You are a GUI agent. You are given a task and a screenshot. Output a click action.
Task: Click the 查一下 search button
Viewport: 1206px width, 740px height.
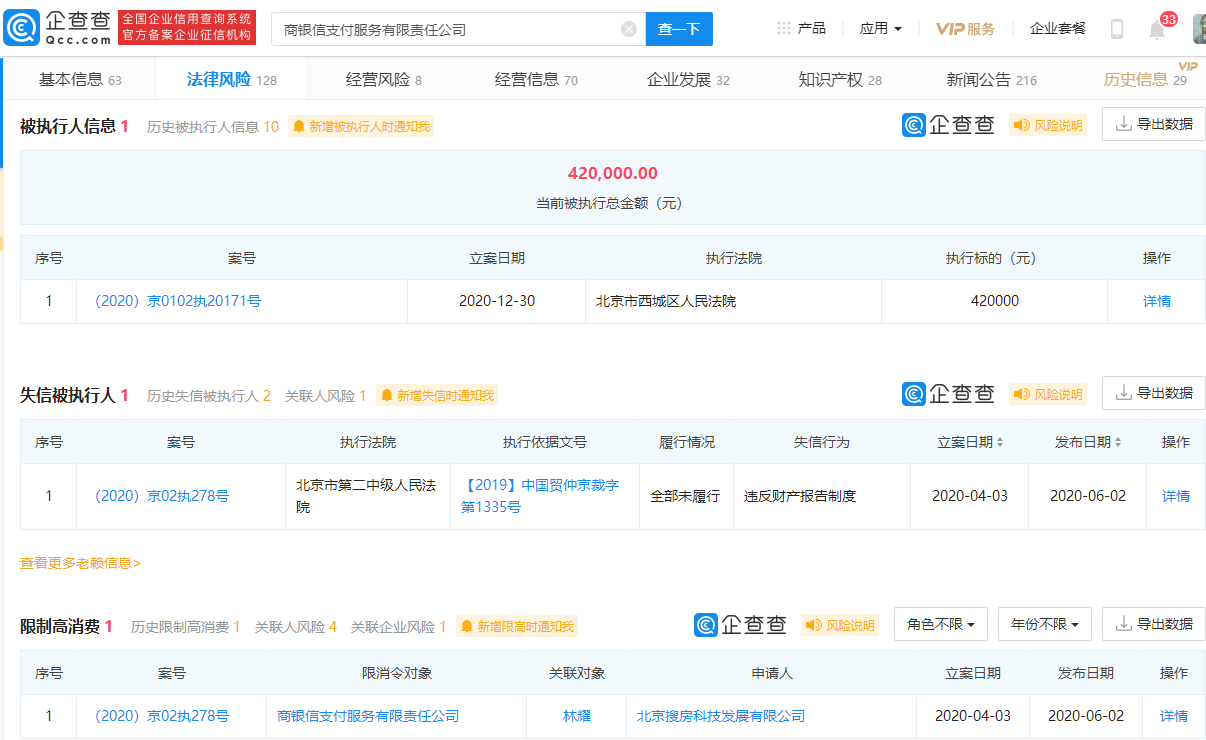pyautogui.click(x=679, y=28)
